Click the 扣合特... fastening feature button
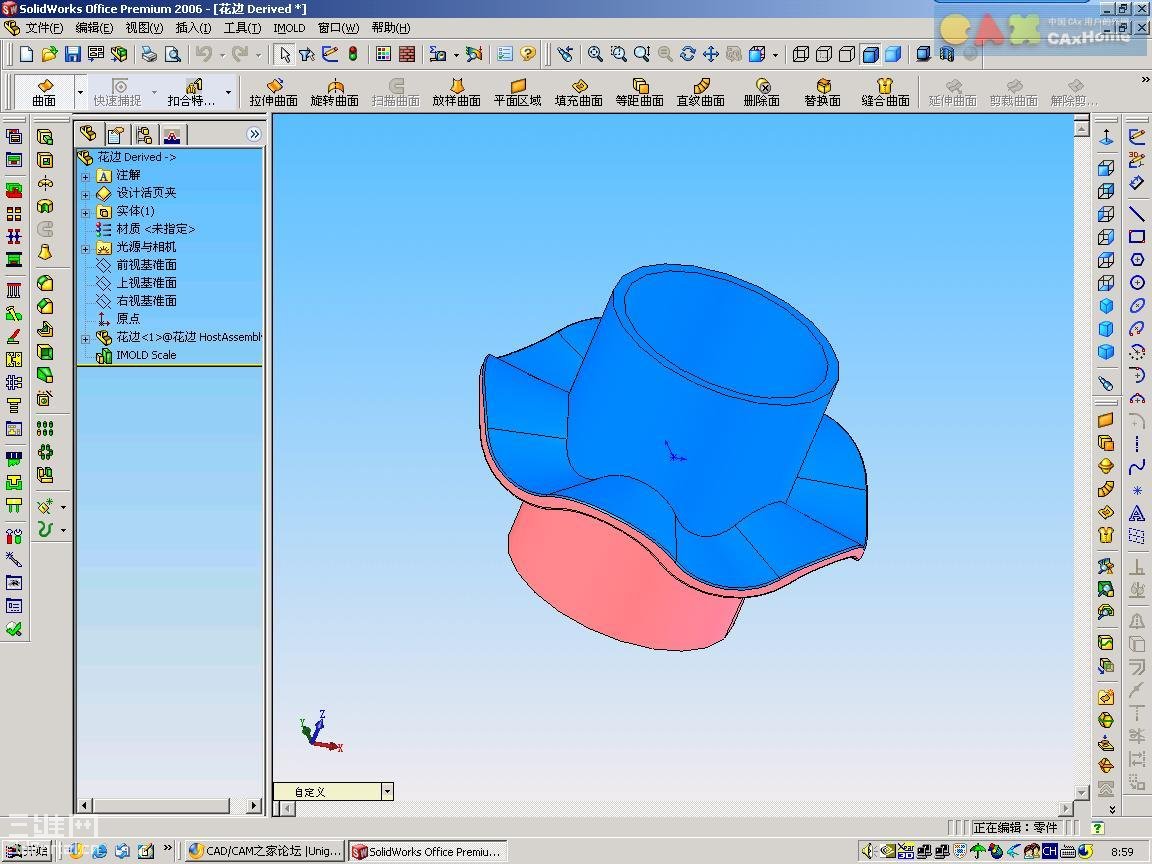Screen dimensions: 1152x864 (192, 93)
